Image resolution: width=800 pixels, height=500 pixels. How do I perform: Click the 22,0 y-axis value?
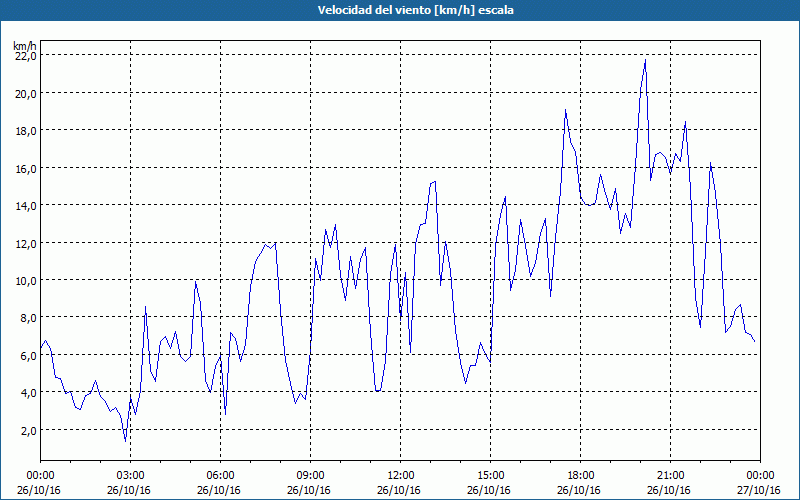(26, 56)
